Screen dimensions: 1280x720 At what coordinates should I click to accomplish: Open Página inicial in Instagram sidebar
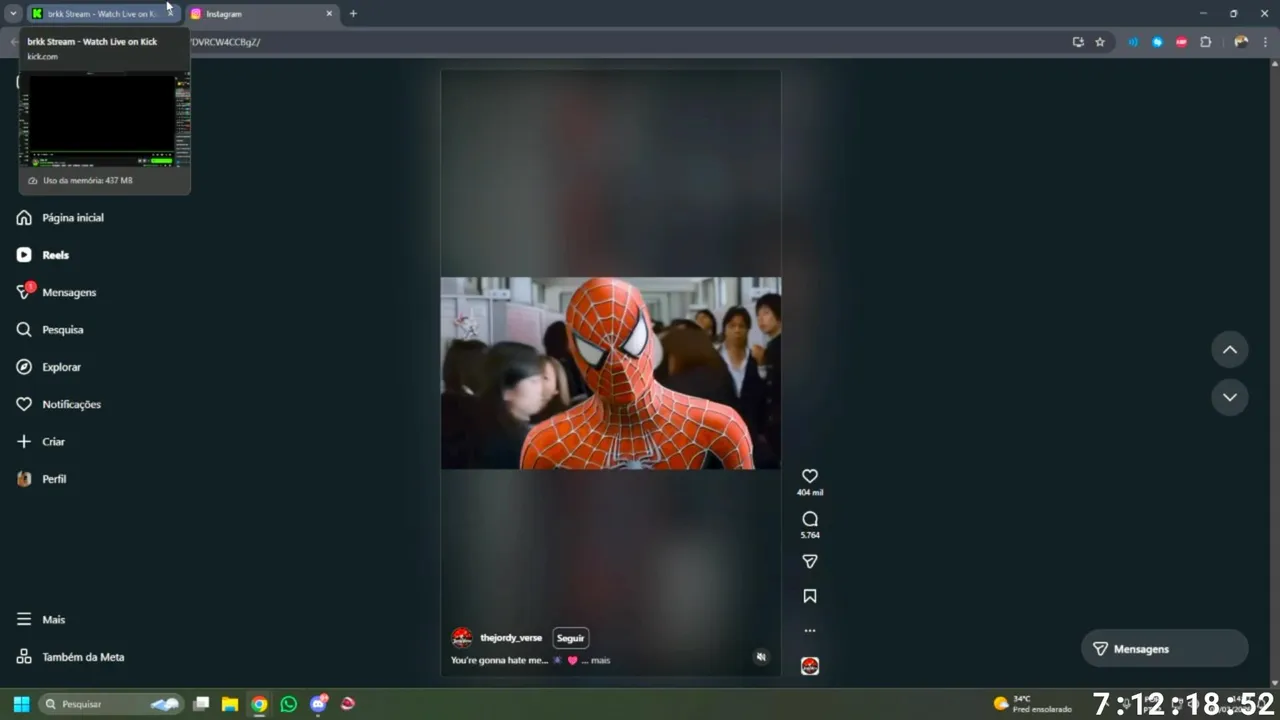[x=60, y=217]
